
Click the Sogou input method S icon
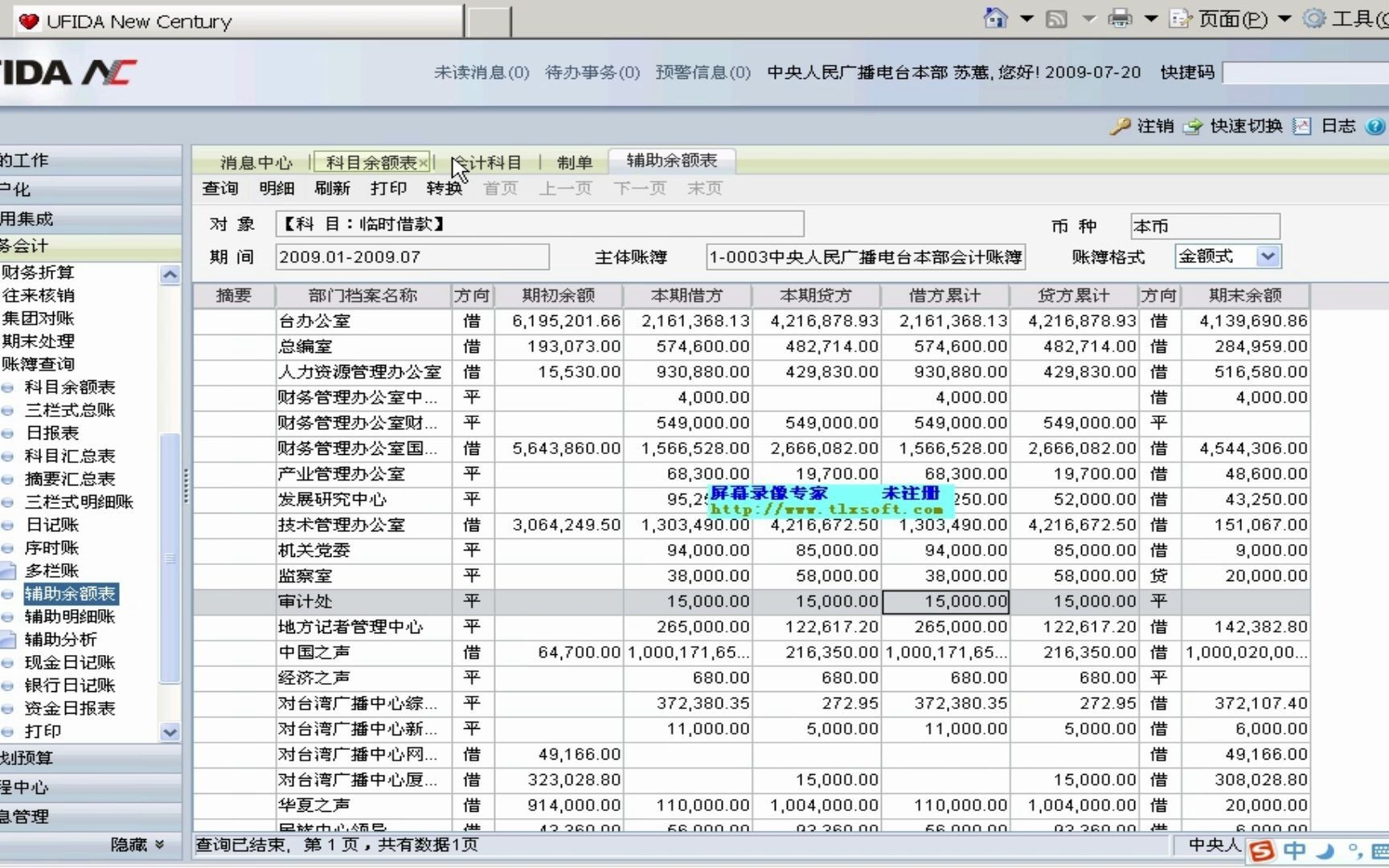(x=1262, y=851)
